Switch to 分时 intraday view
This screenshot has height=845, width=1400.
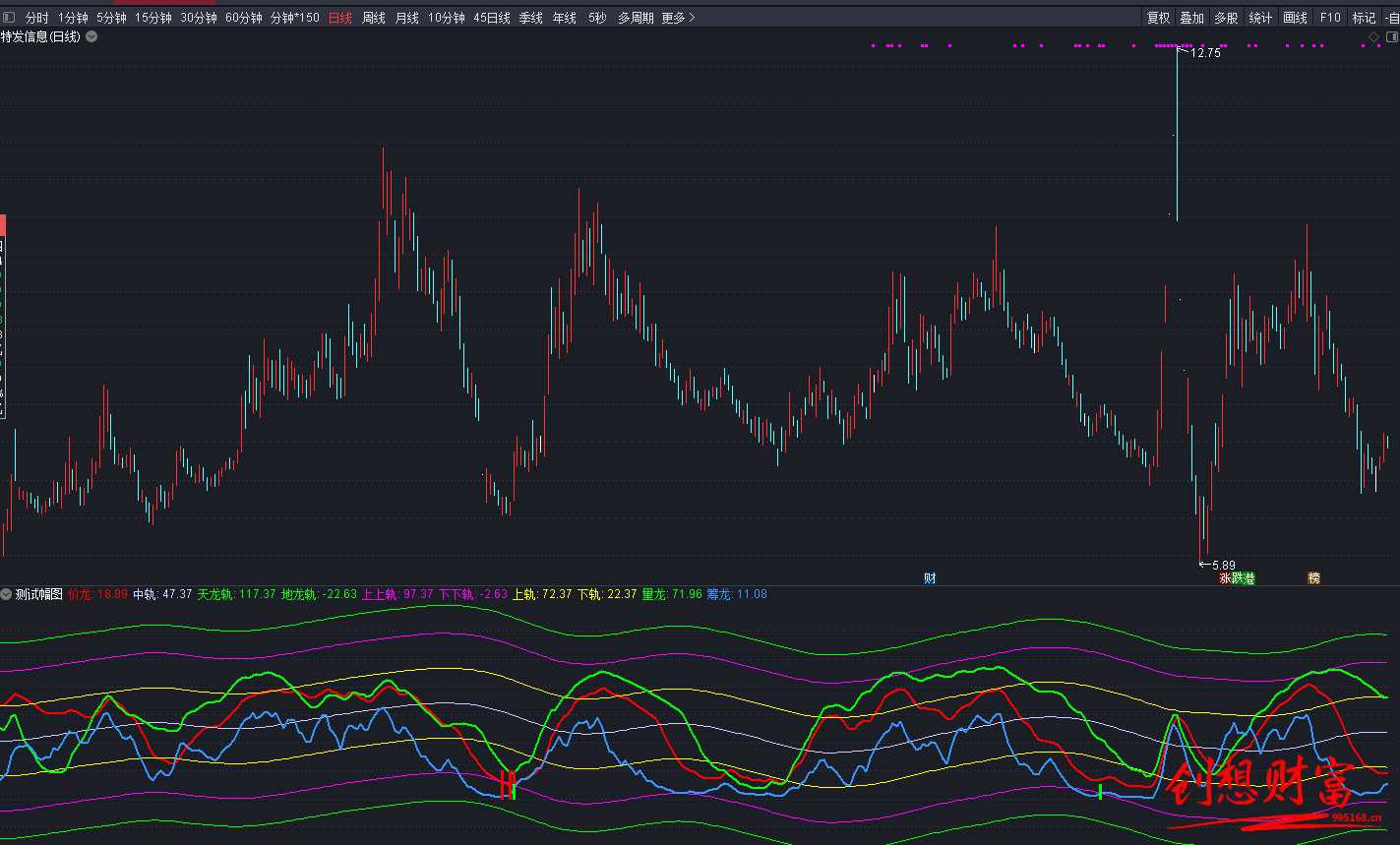pyautogui.click(x=36, y=18)
